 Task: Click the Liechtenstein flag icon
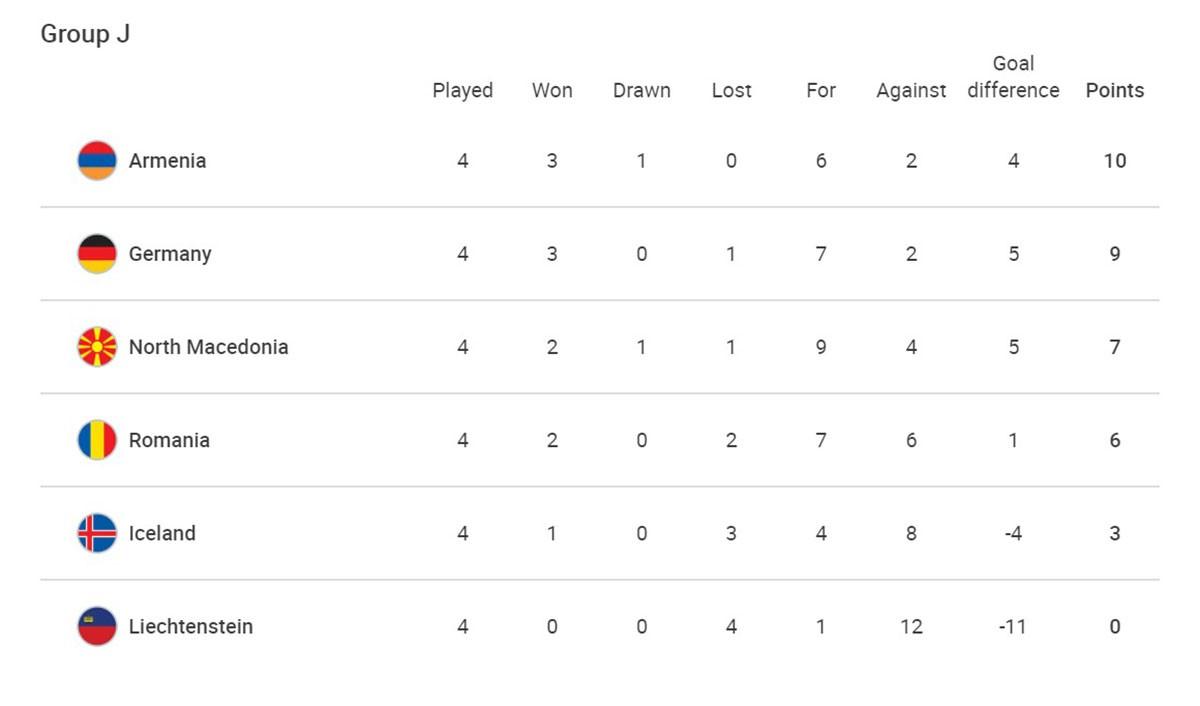tap(97, 626)
